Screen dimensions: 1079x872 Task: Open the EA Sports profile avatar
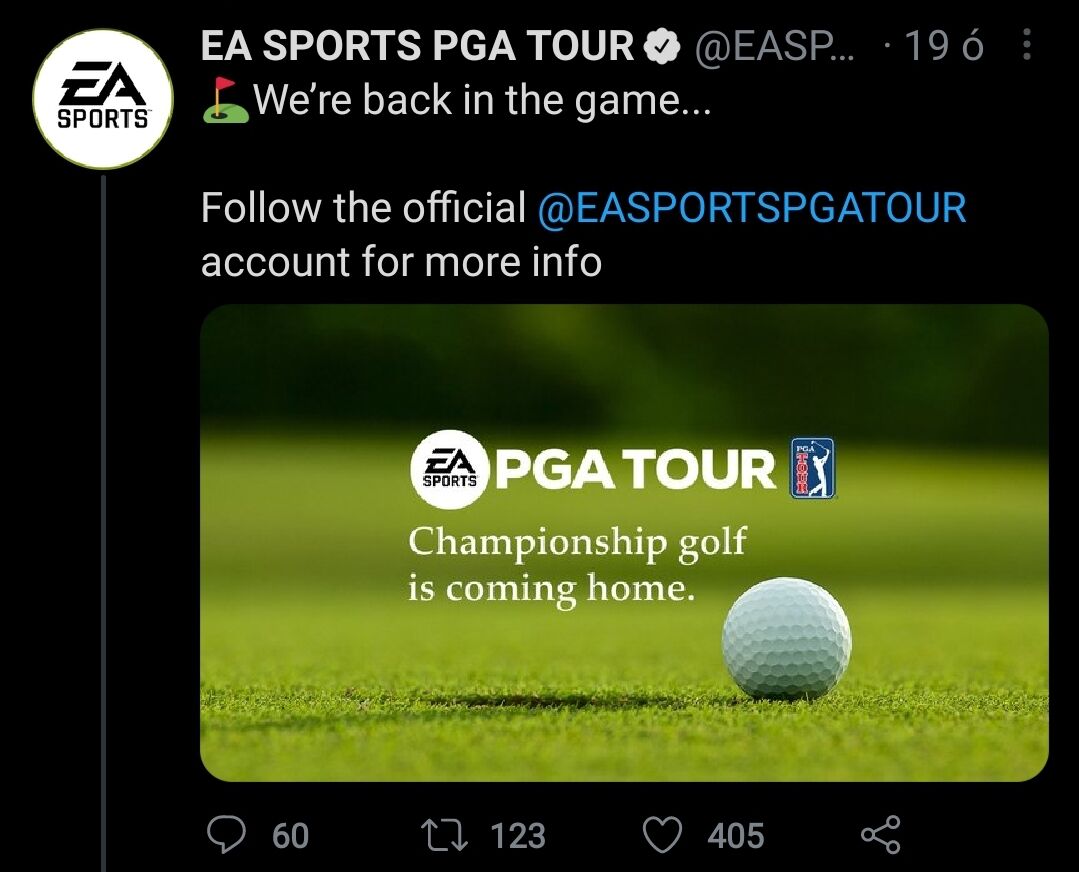(x=103, y=99)
